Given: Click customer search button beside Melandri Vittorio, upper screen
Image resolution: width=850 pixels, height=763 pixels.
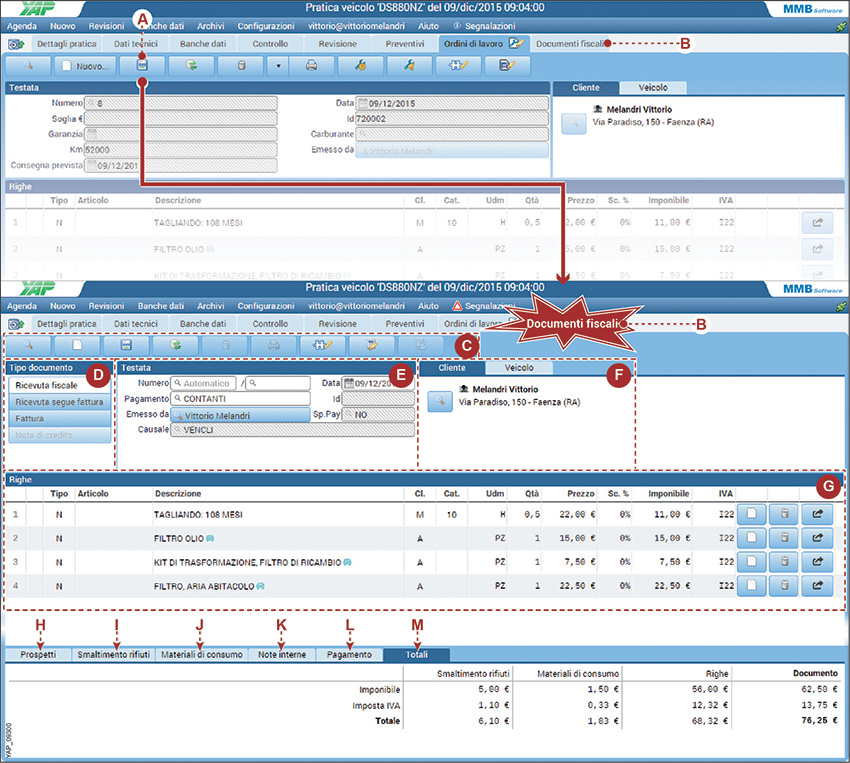Looking at the screenshot, I should [x=573, y=123].
